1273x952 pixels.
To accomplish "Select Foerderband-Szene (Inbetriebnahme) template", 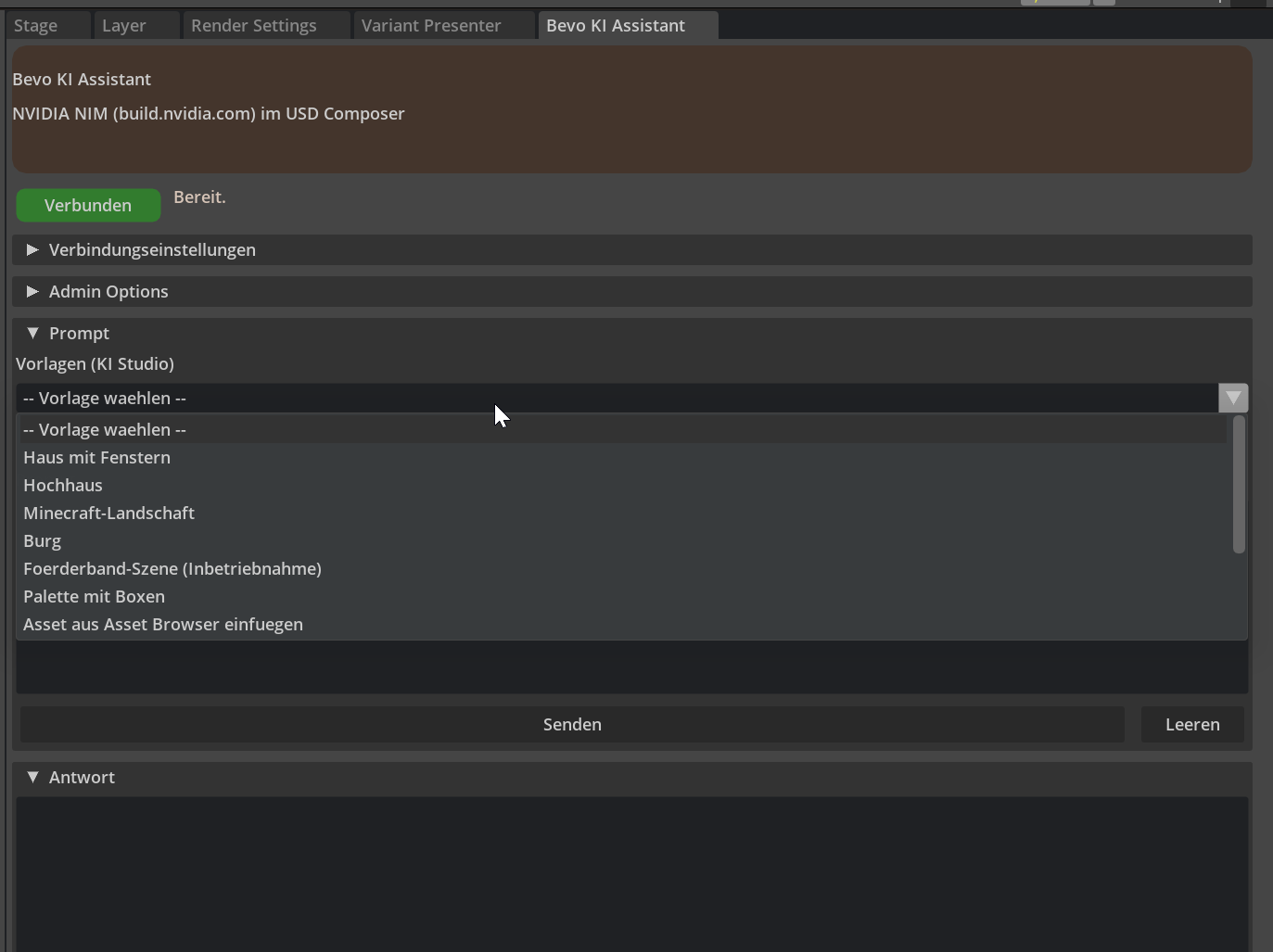I will (622, 568).
